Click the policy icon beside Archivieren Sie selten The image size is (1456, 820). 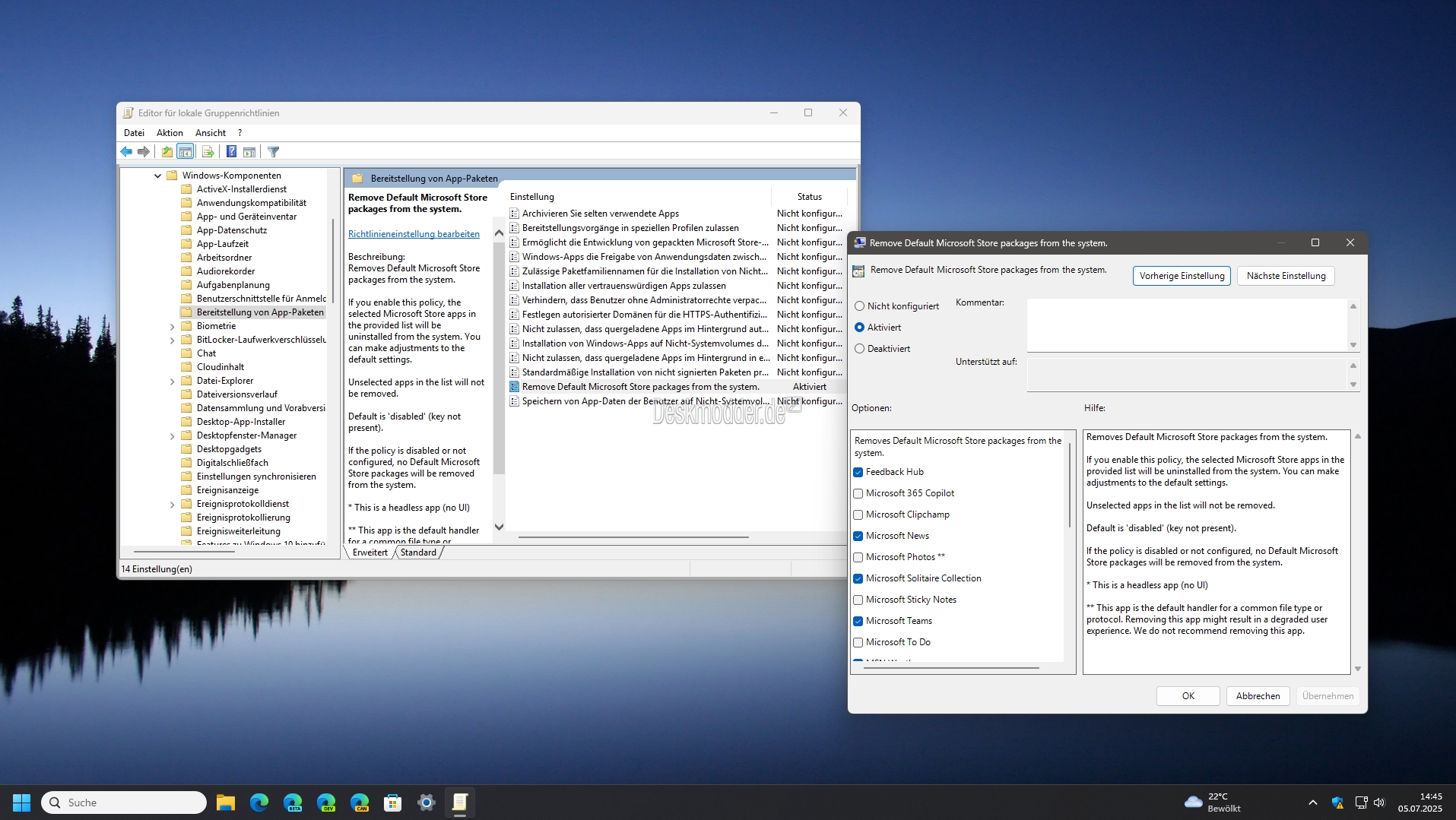515,214
